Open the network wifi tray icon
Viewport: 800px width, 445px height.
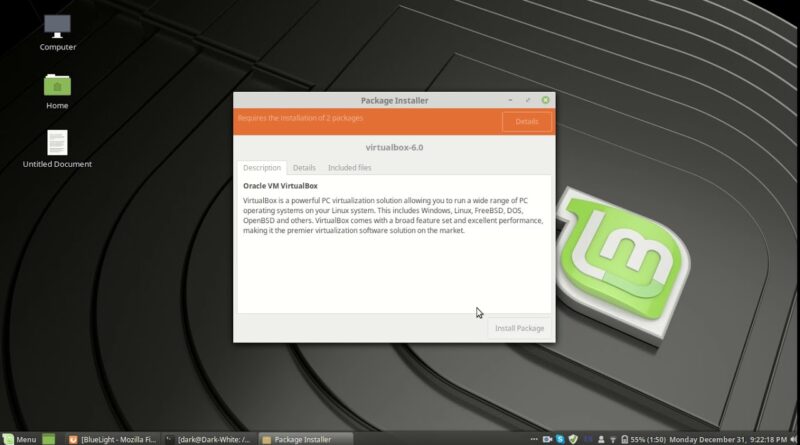point(613,439)
